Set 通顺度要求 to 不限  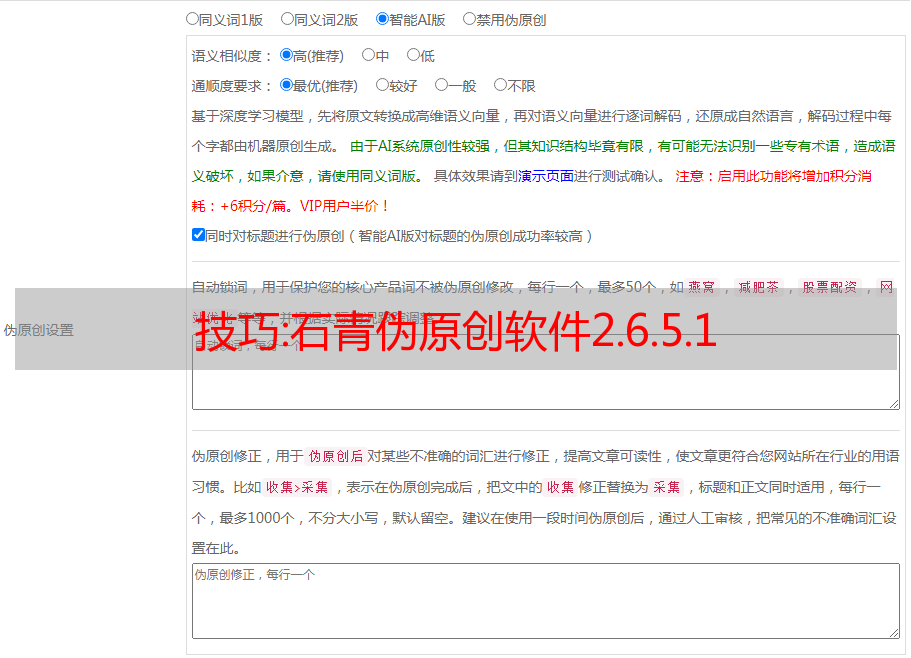click(500, 85)
